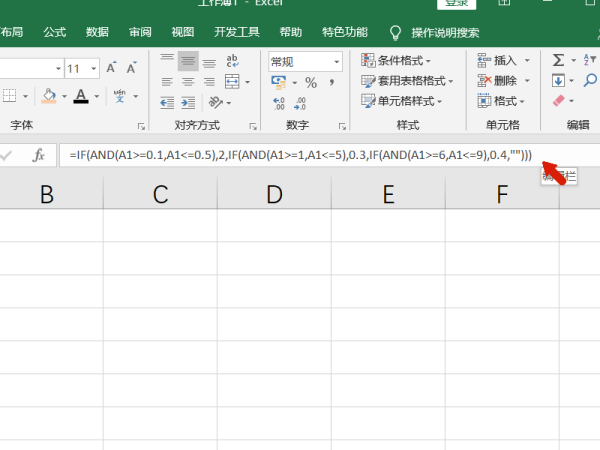The width and height of the screenshot is (600, 450).
Task: Toggle middle vertical alignment
Action: tap(188, 60)
